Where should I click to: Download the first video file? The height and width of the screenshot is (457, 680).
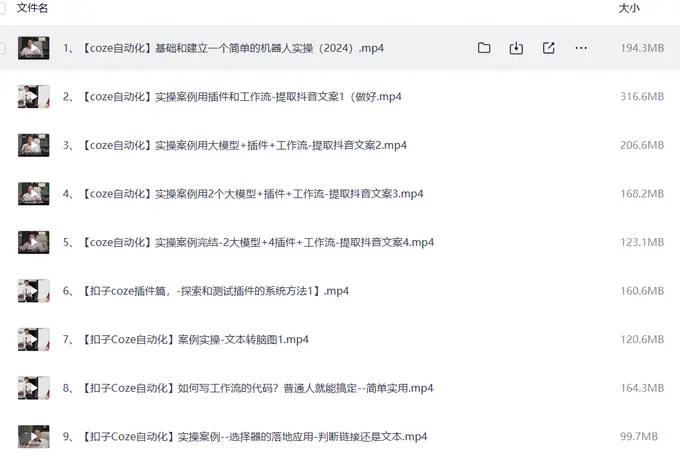point(516,48)
